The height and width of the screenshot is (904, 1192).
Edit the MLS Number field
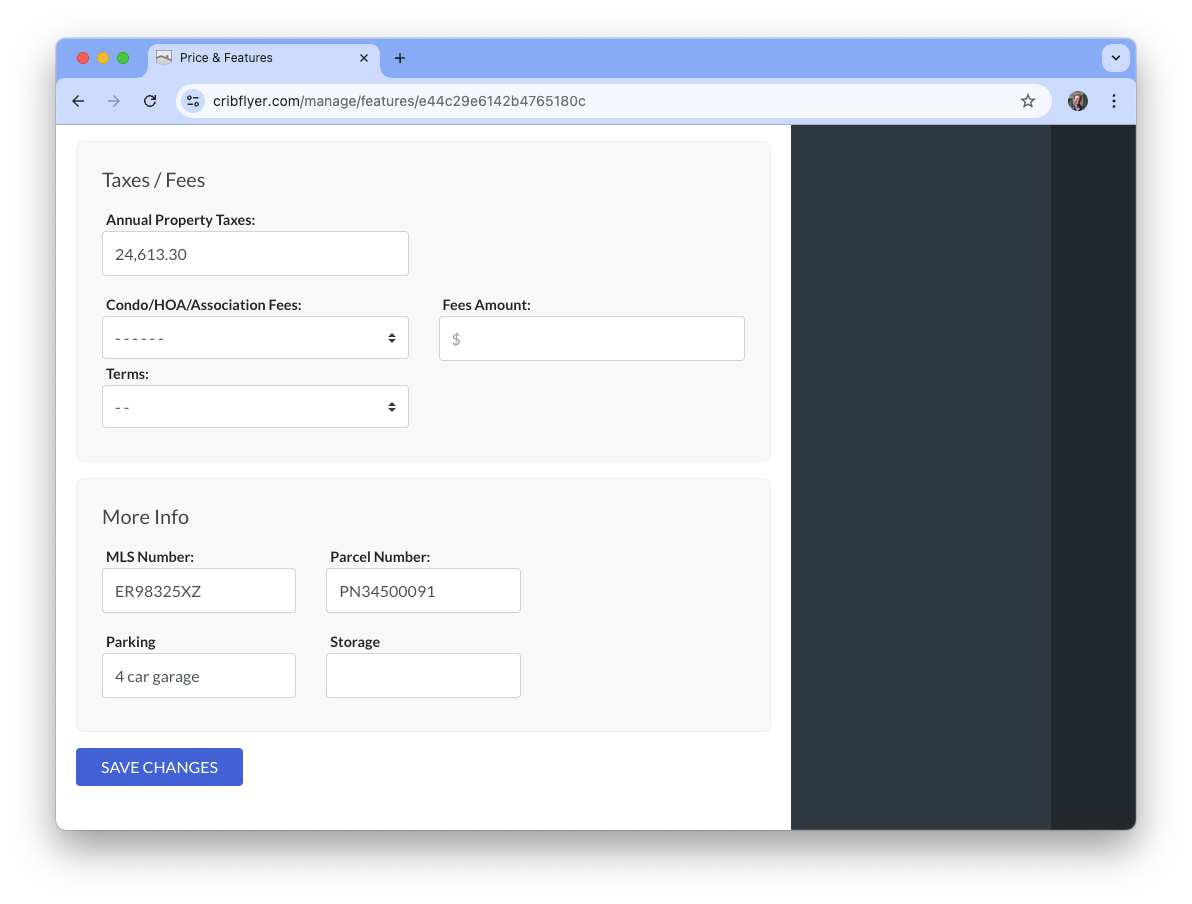tap(199, 591)
